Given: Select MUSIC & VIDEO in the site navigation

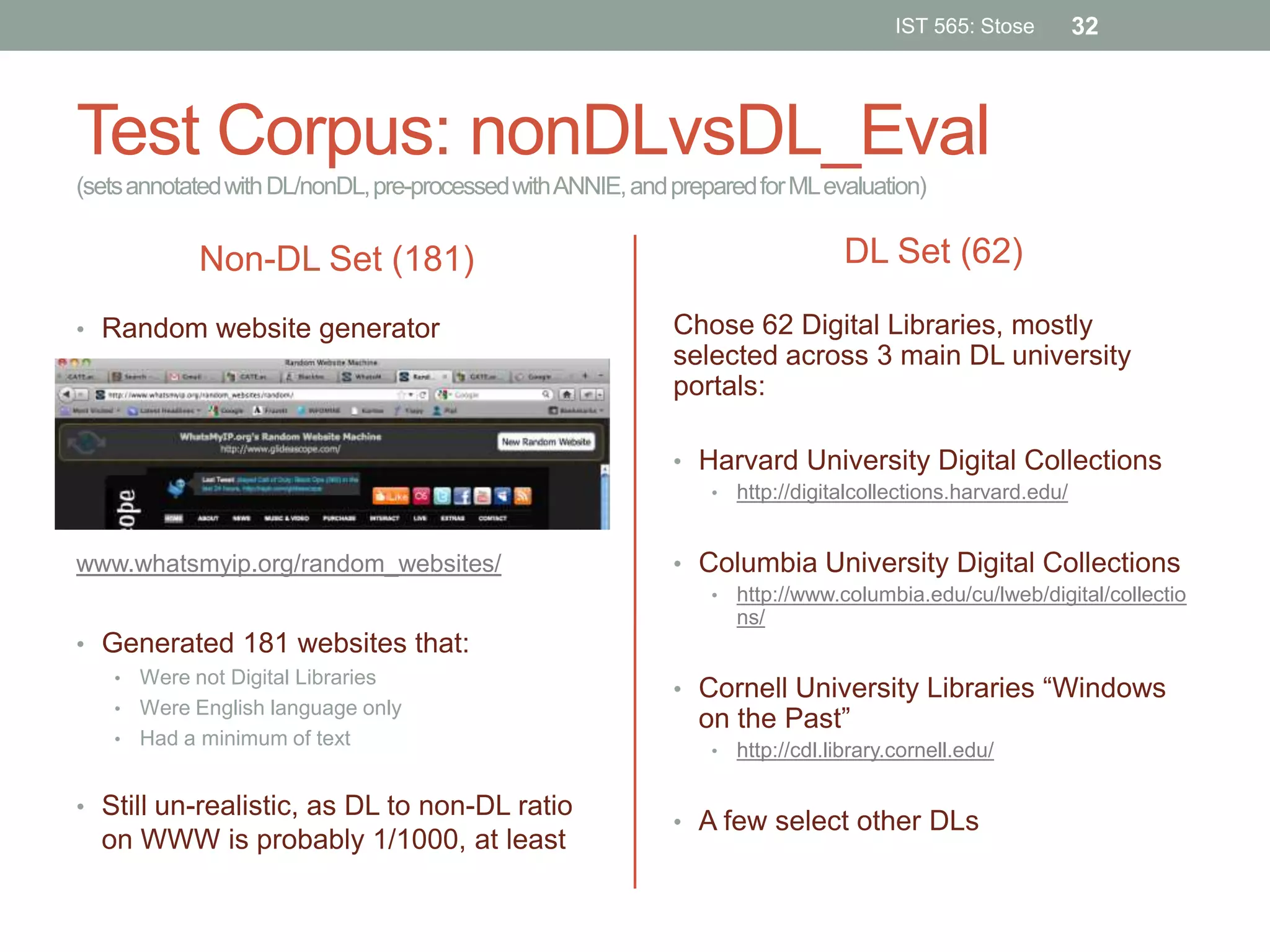Looking at the screenshot, I should (286, 518).
